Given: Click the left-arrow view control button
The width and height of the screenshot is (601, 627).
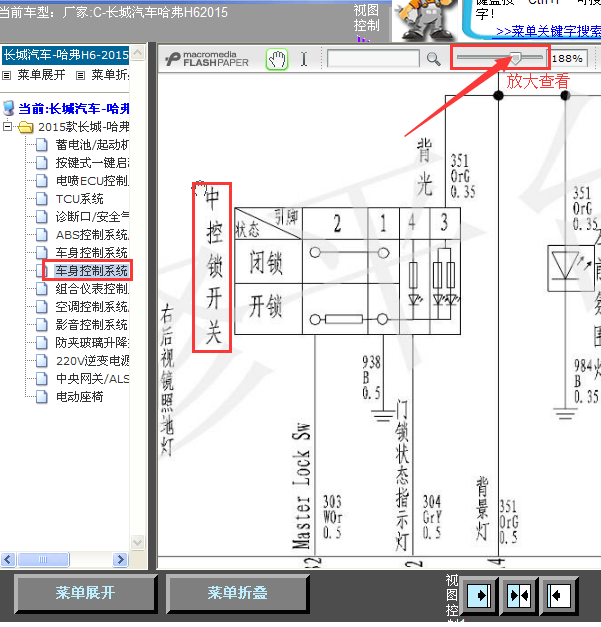Looking at the screenshot, I should [x=559, y=596].
